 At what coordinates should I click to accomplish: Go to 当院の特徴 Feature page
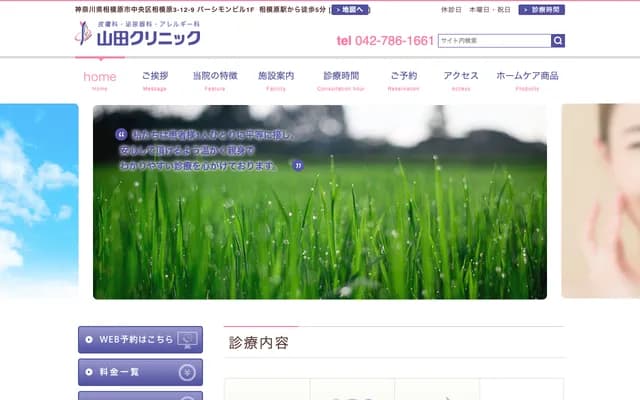pos(215,80)
